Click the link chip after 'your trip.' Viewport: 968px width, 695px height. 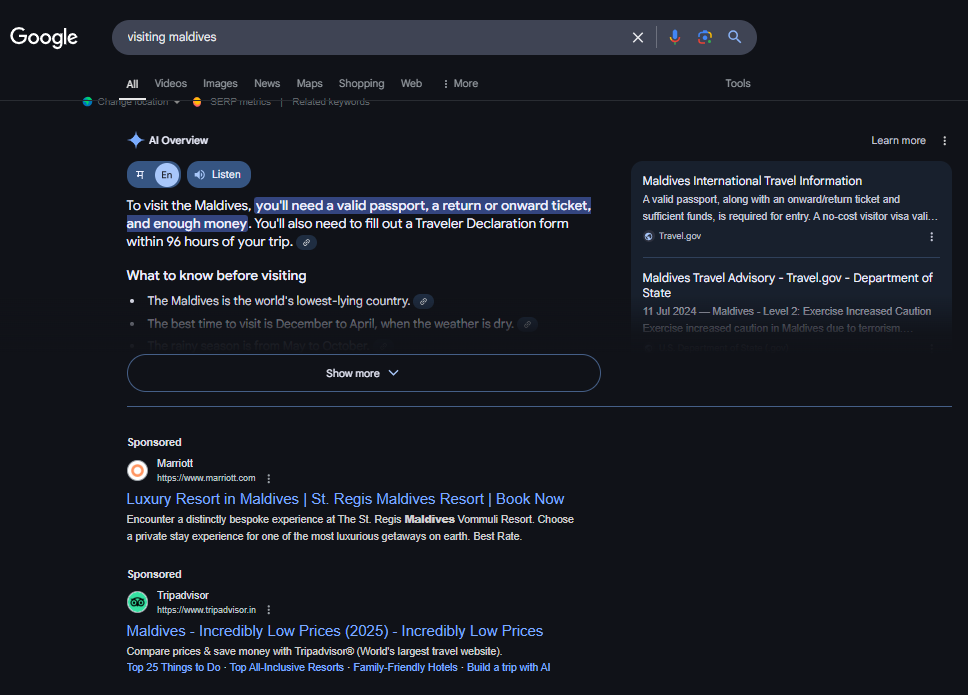[306, 243]
